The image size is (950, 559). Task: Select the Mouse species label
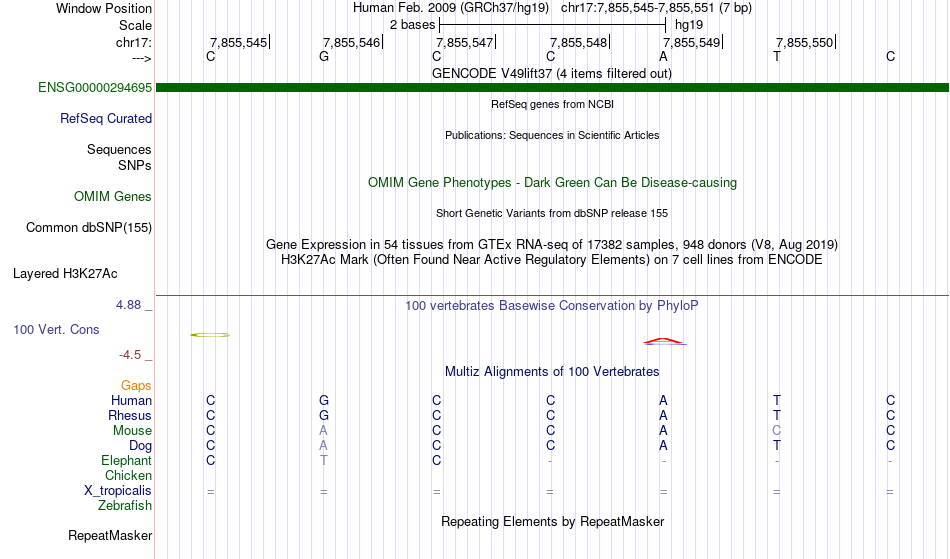point(133,431)
